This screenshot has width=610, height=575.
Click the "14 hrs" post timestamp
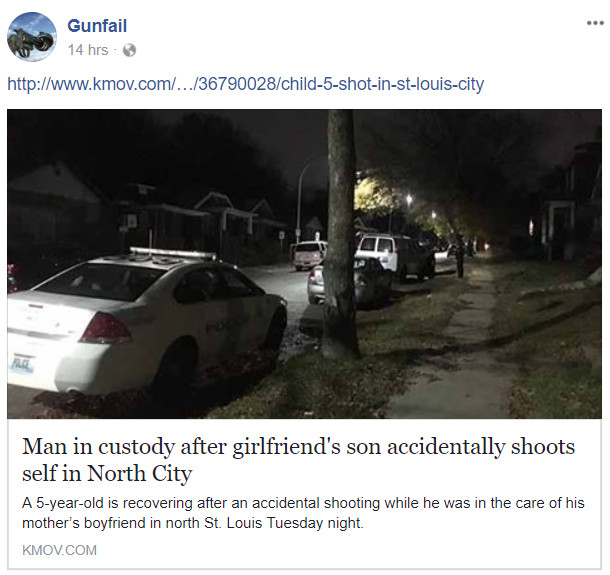pyautogui.click(x=88, y=50)
